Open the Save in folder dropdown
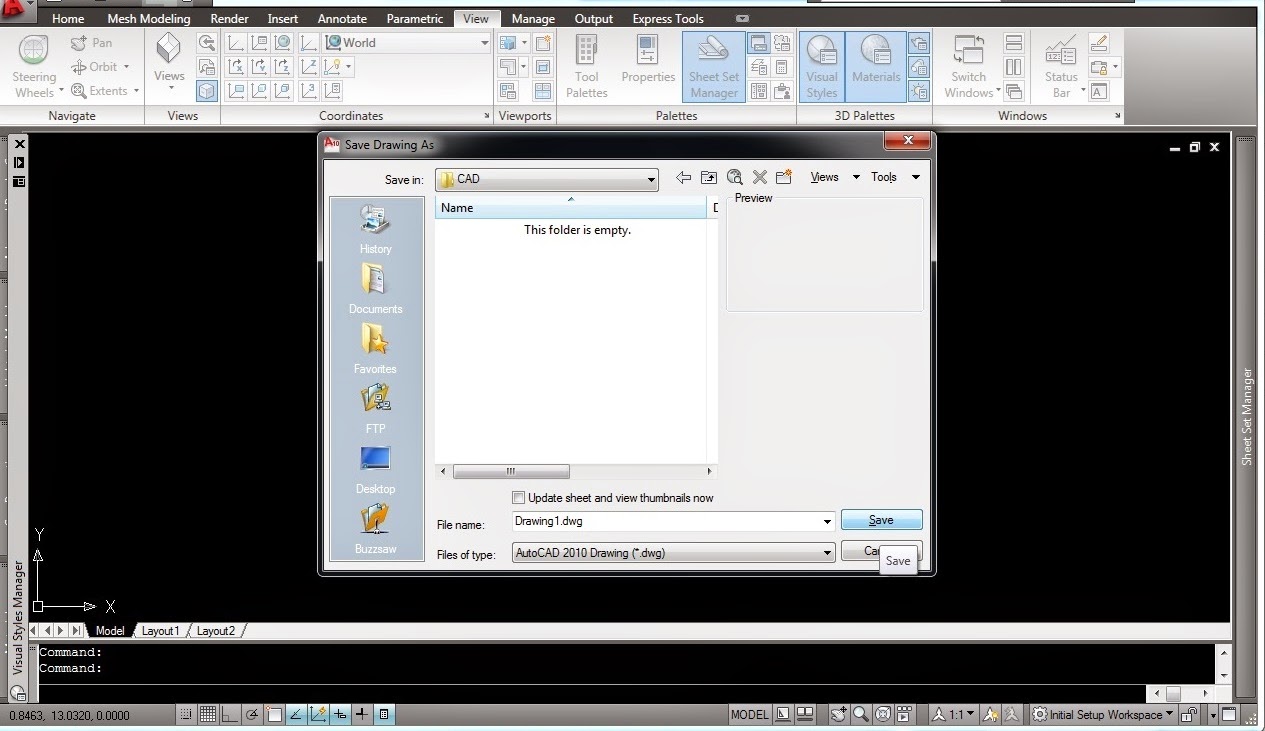 click(x=651, y=179)
